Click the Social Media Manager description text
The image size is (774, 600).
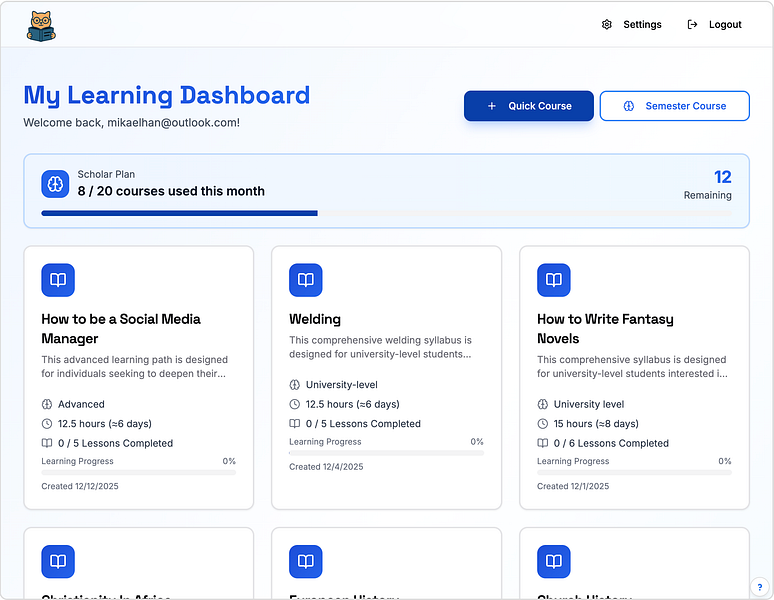pos(135,367)
